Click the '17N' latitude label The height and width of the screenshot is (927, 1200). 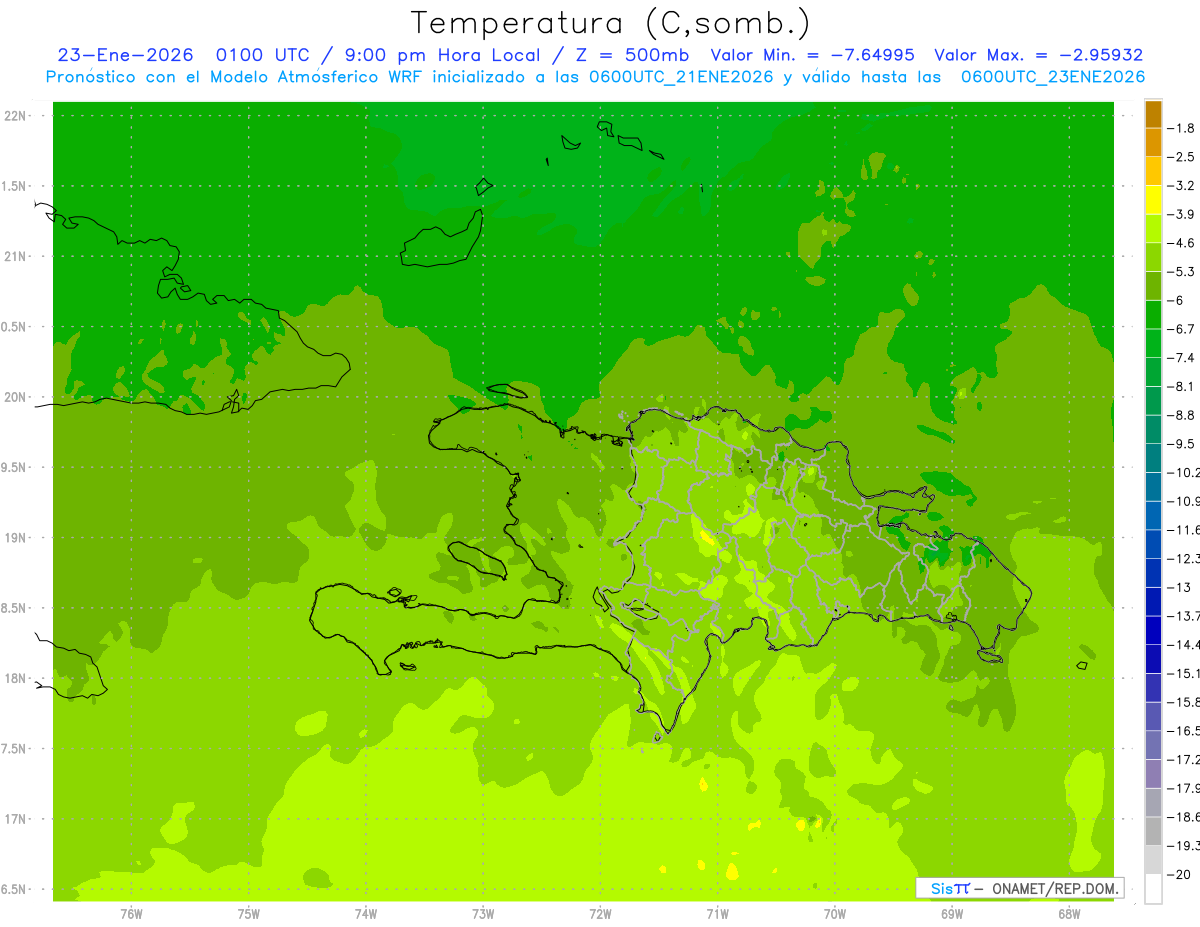pos(16,819)
